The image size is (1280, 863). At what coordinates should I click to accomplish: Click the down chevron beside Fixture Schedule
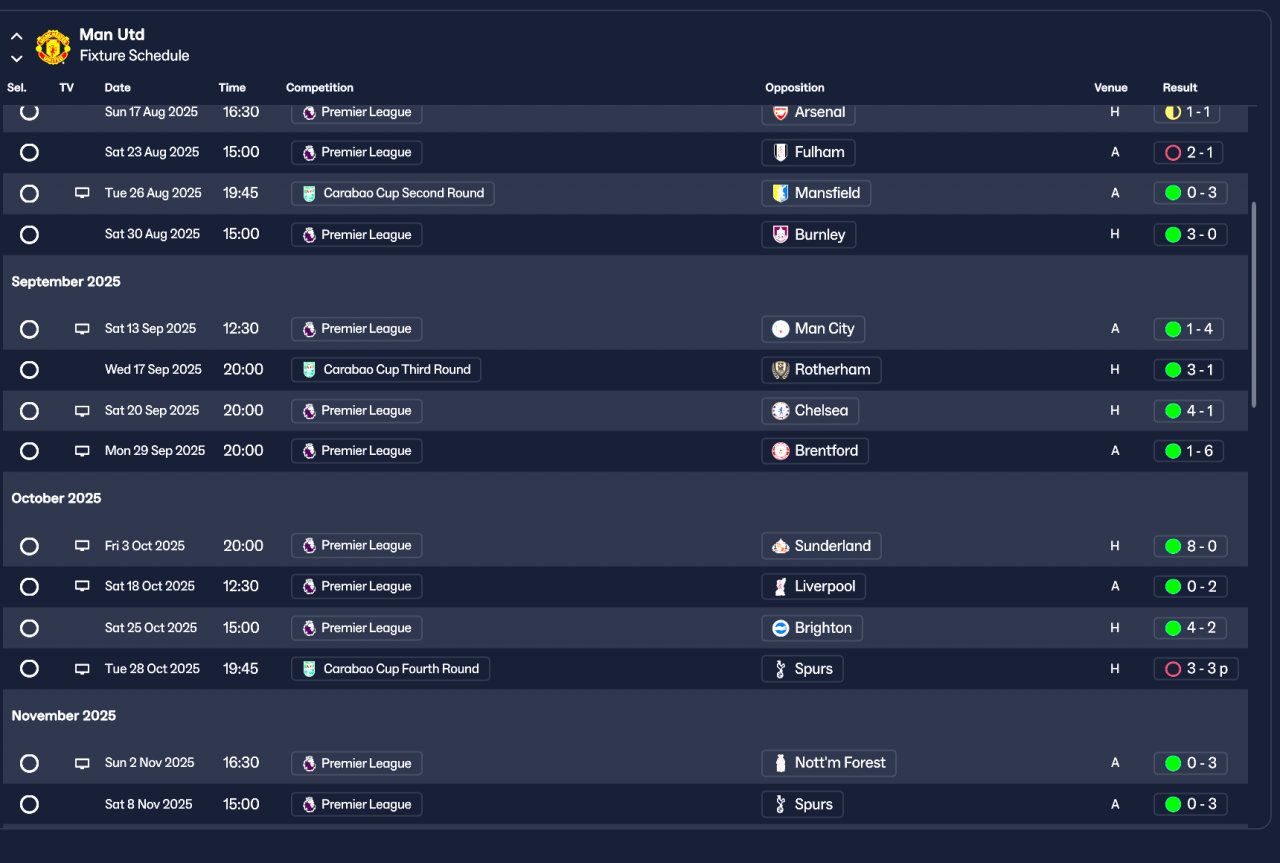click(17, 58)
